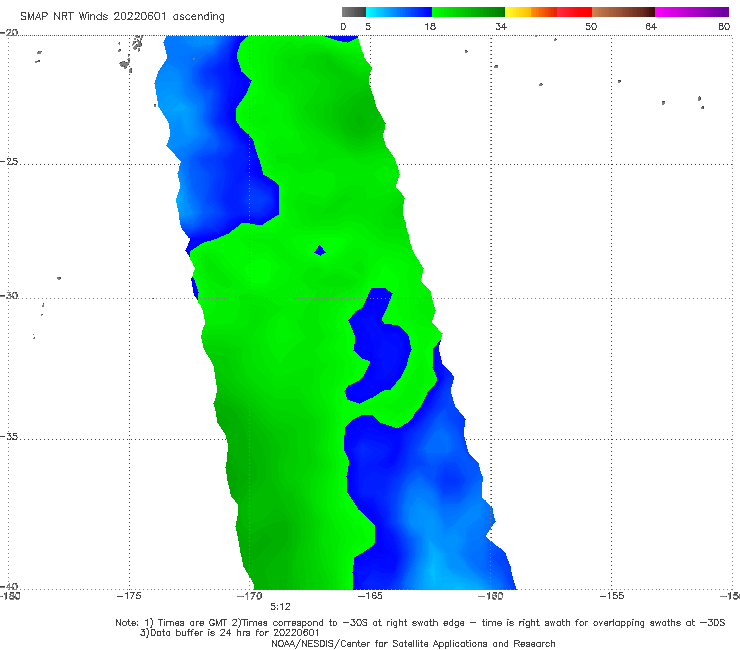Click the blue segment of the wind color bar
This screenshot has width=740, height=650.
coord(399,12)
